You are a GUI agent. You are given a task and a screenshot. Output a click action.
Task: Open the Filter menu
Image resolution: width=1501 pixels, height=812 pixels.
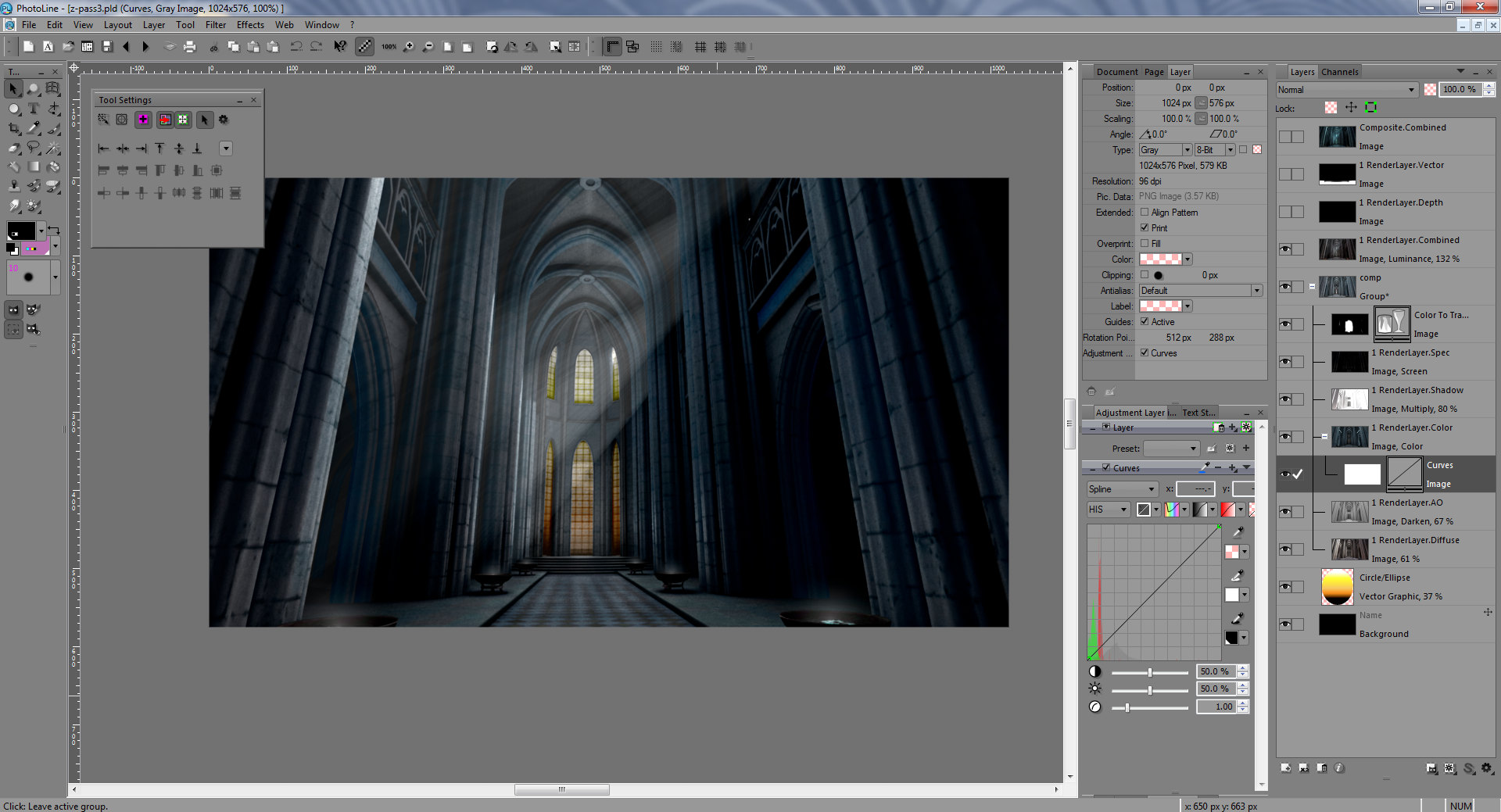point(216,25)
